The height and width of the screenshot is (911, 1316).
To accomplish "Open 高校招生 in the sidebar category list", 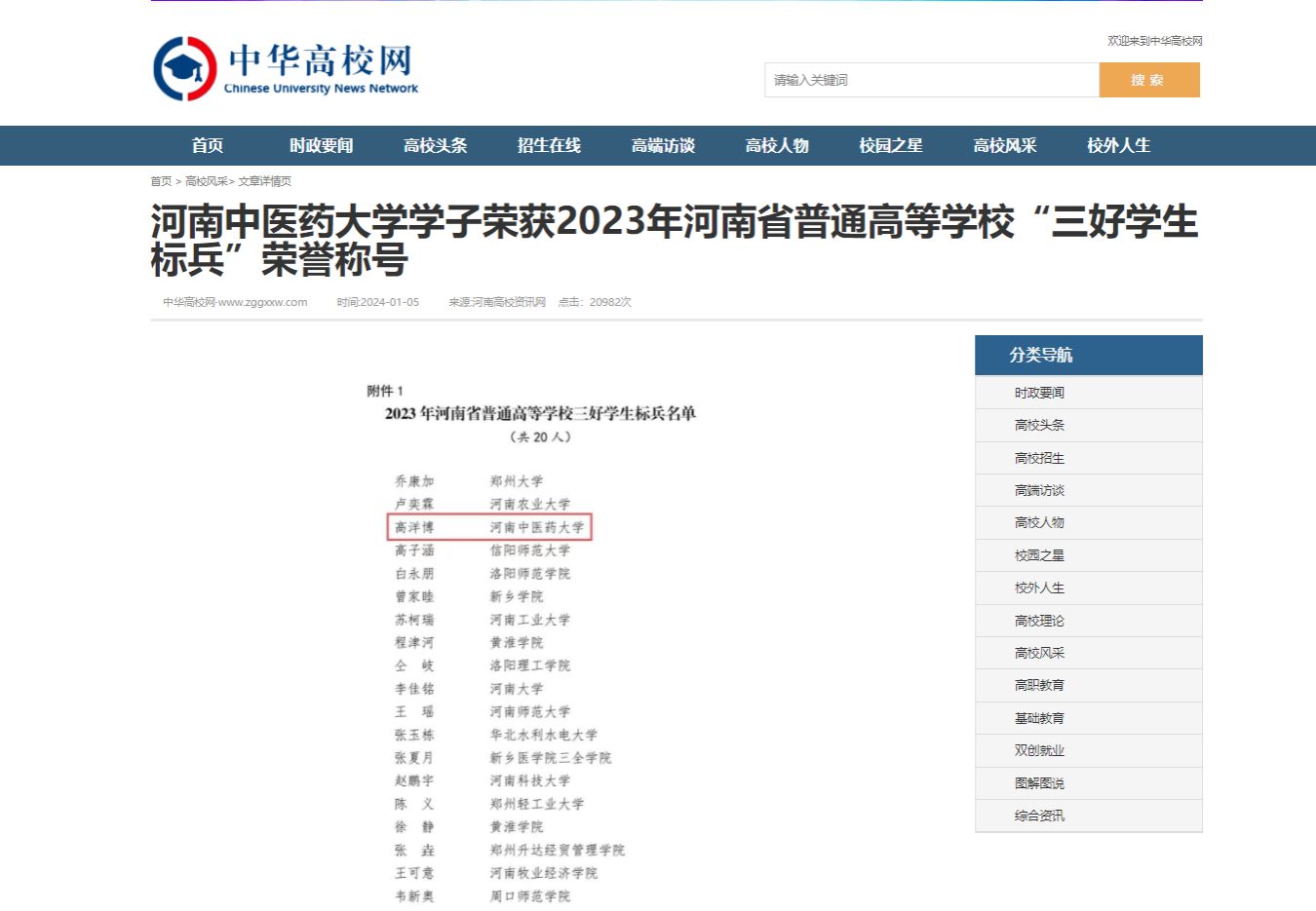I will click(1039, 458).
